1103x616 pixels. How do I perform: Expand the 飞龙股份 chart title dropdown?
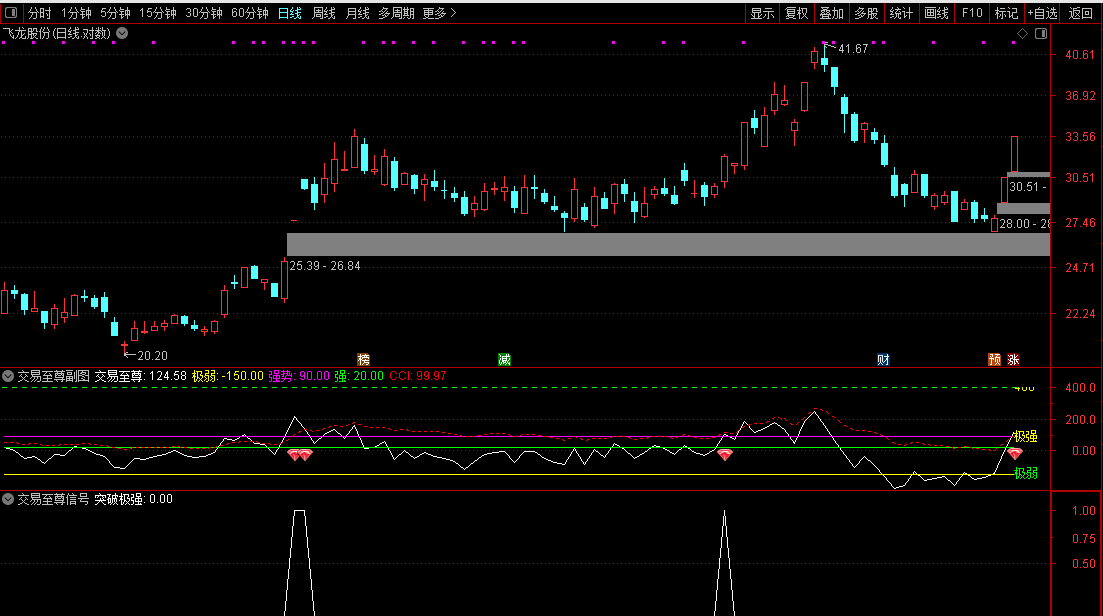click(x=122, y=33)
